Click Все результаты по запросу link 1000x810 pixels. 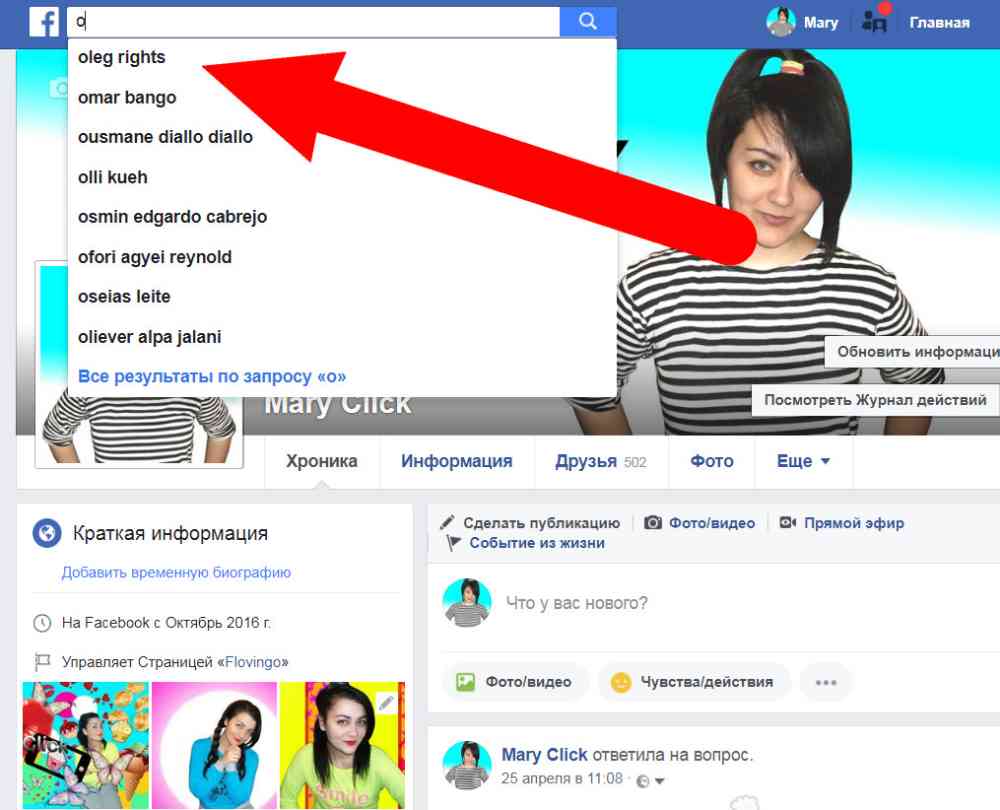pos(212,376)
